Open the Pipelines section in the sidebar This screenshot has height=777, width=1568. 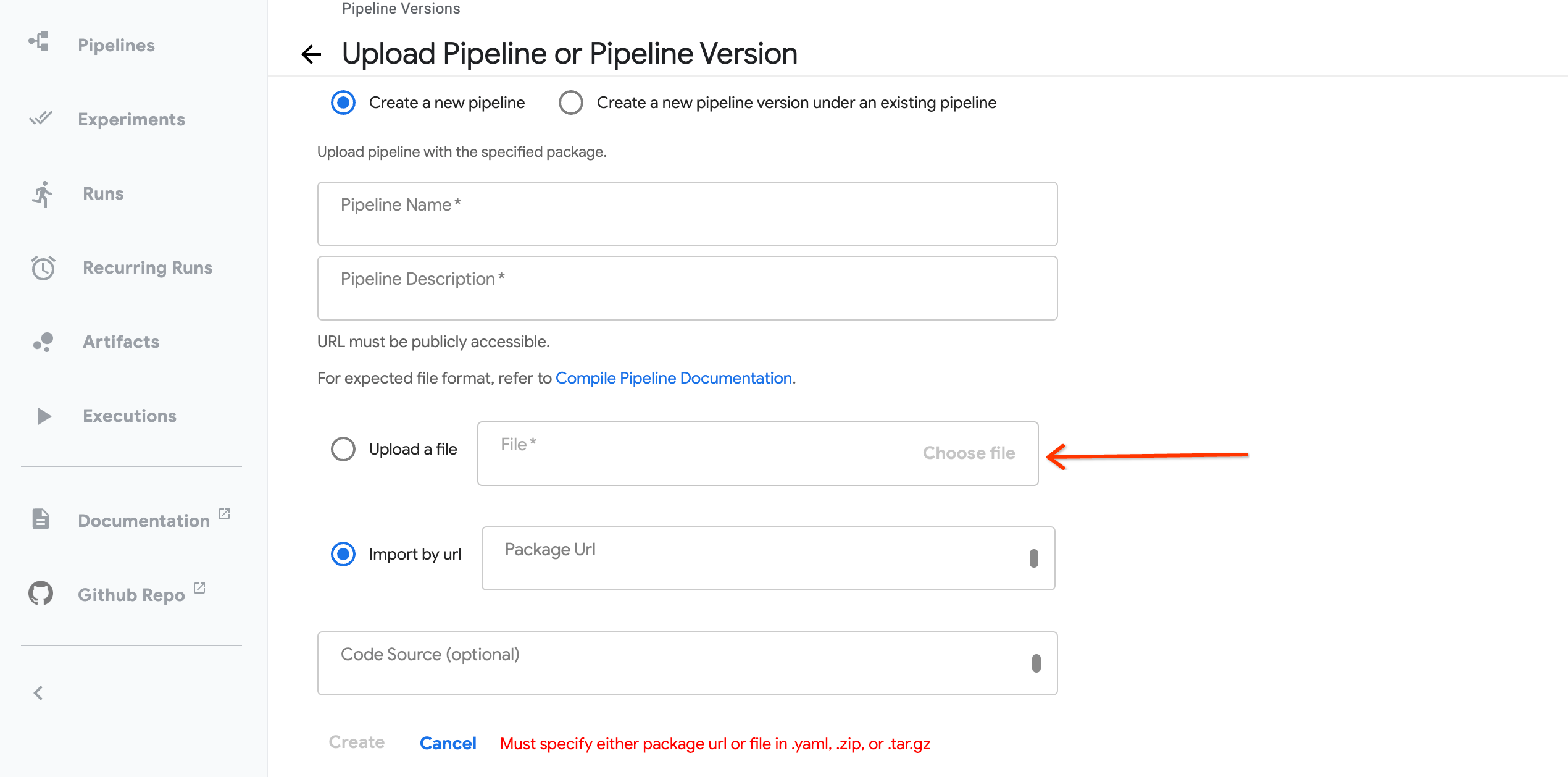[x=116, y=44]
